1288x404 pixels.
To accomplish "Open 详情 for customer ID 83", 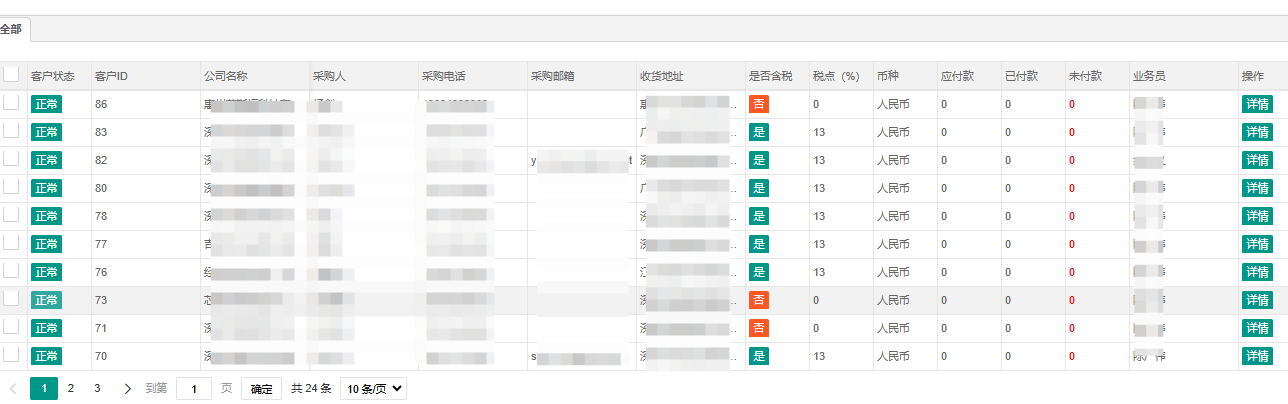I will click(x=1257, y=132).
